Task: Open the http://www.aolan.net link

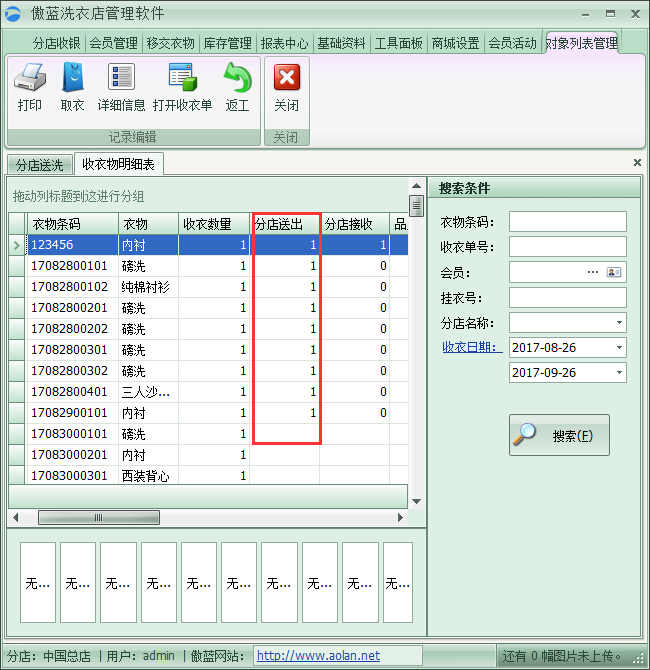Action: coord(318,655)
